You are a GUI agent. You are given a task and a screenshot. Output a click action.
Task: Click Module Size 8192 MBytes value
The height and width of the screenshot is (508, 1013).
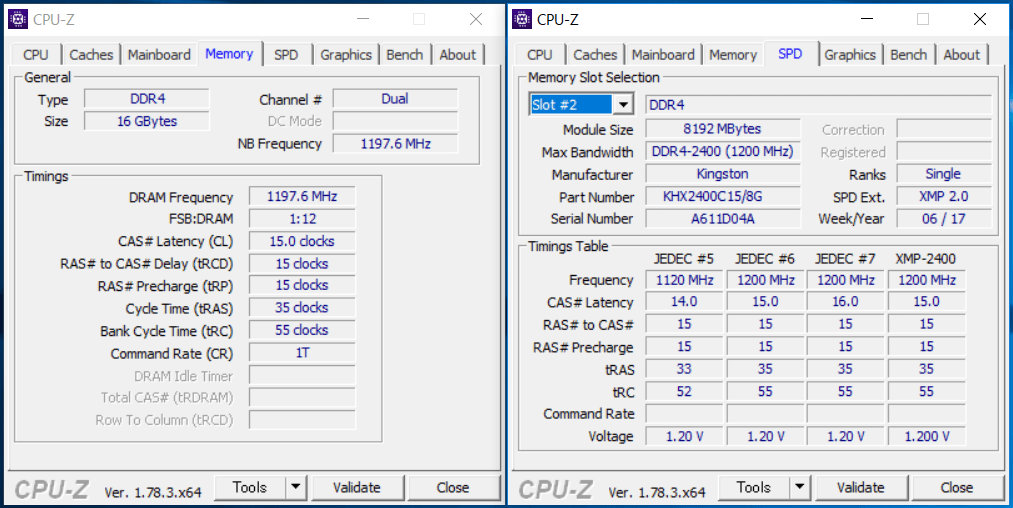(723, 129)
